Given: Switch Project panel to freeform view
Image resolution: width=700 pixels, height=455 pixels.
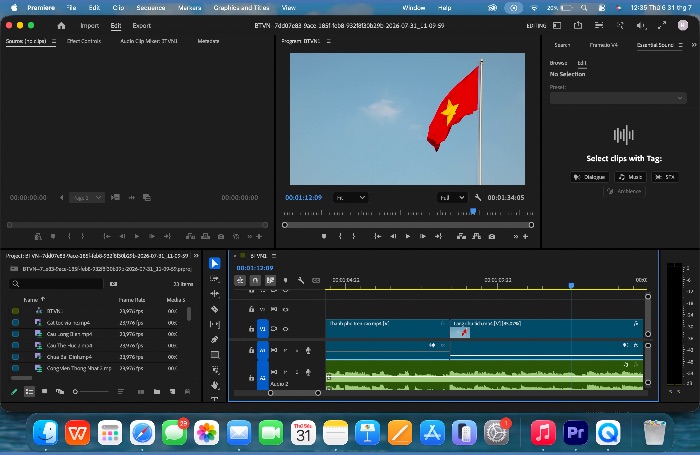Looking at the screenshot, I should pyautogui.click(x=60, y=392).
